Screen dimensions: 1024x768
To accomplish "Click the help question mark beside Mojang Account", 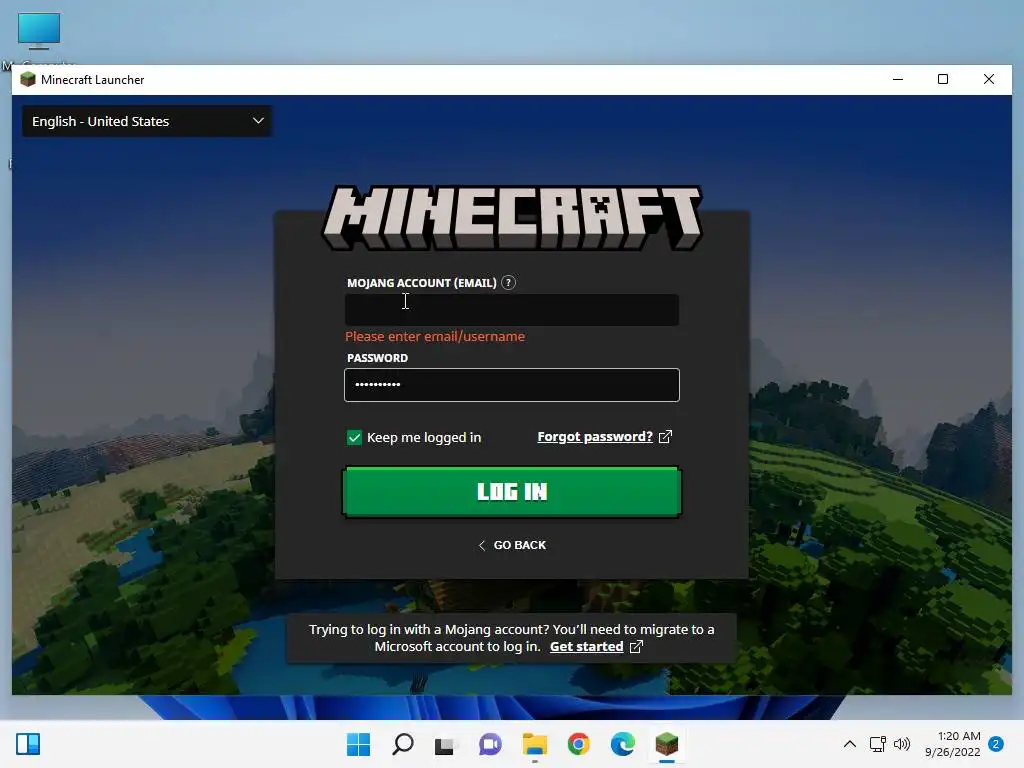I will point(508,283).
